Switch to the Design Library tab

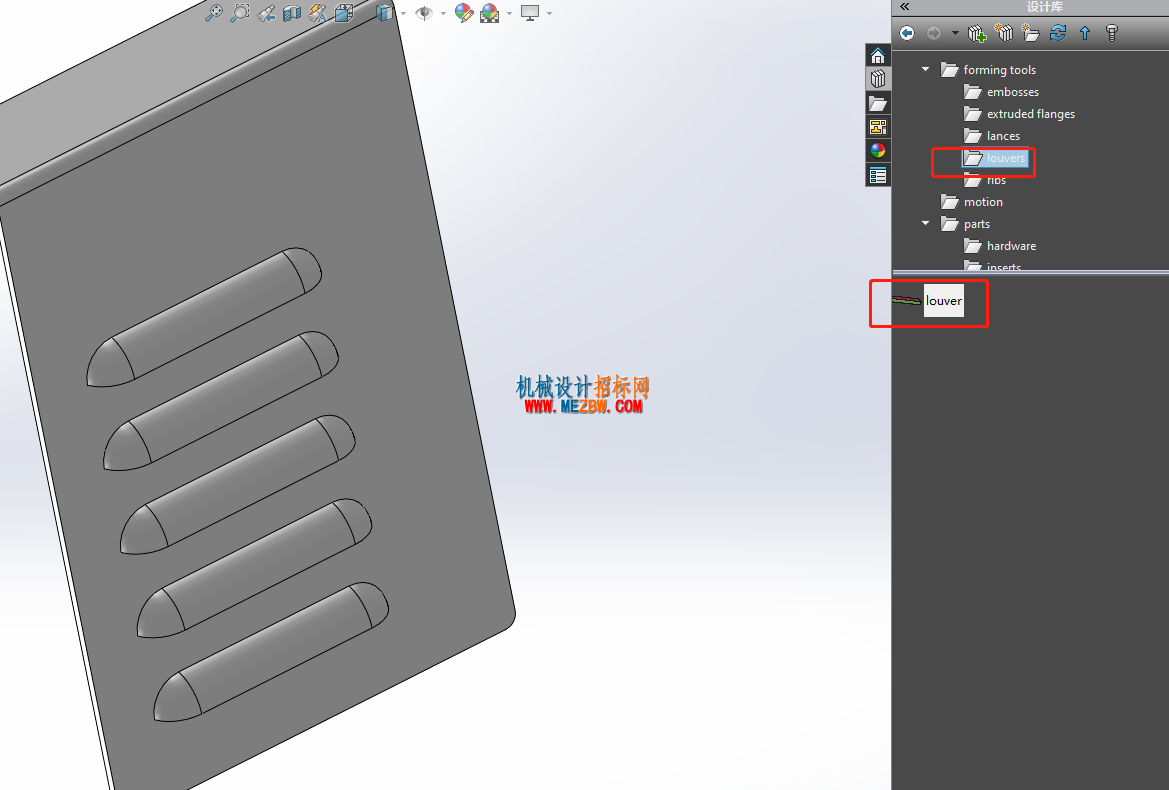(x=877, y=78)
